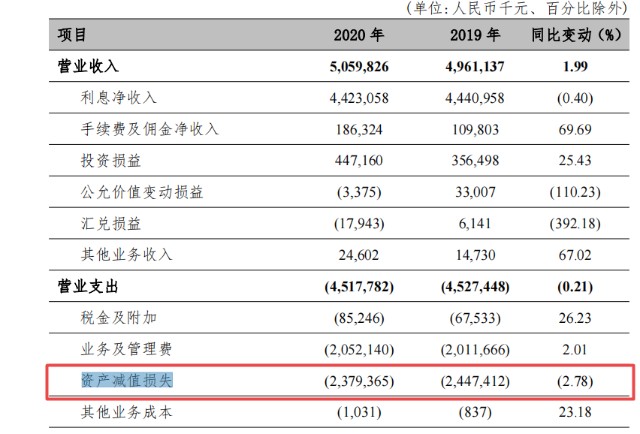Viewport: 640px width, 434px height.
Task: Select the 汇兑损益 row label
Action: [111, 223]
